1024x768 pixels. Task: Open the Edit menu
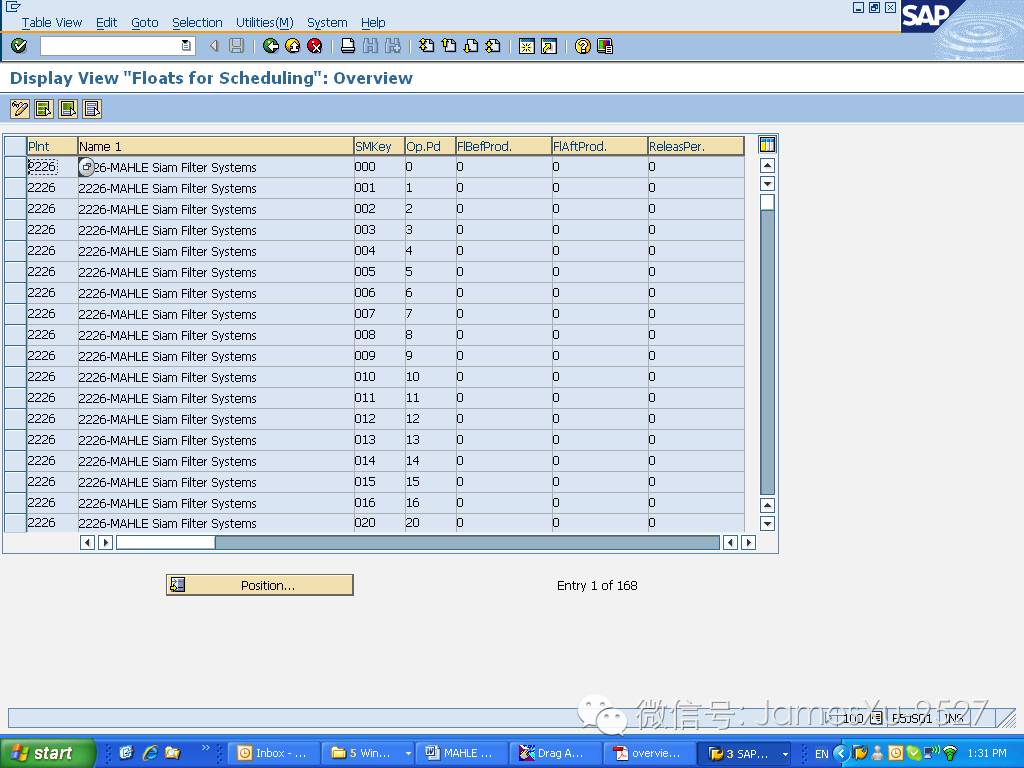[106, 23]
